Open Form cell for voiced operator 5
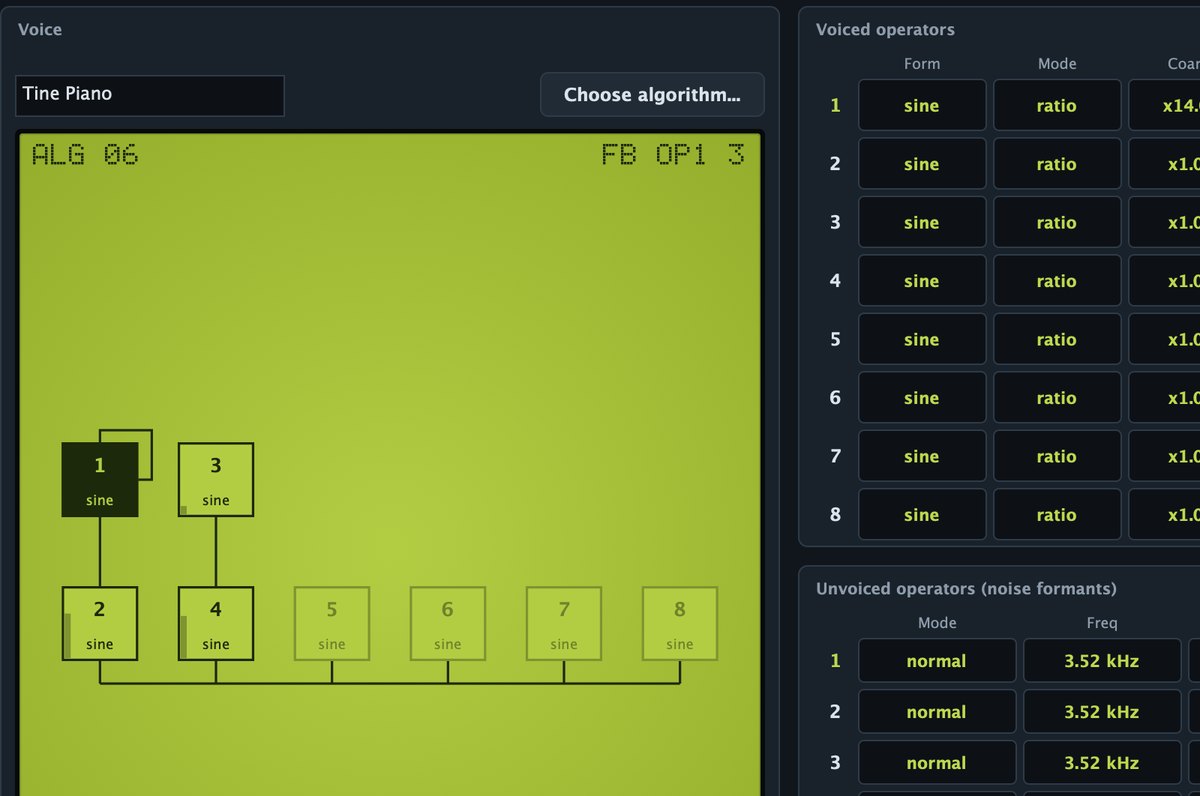The height and width of the screenshot is (796, 1200). pos(922,339)
